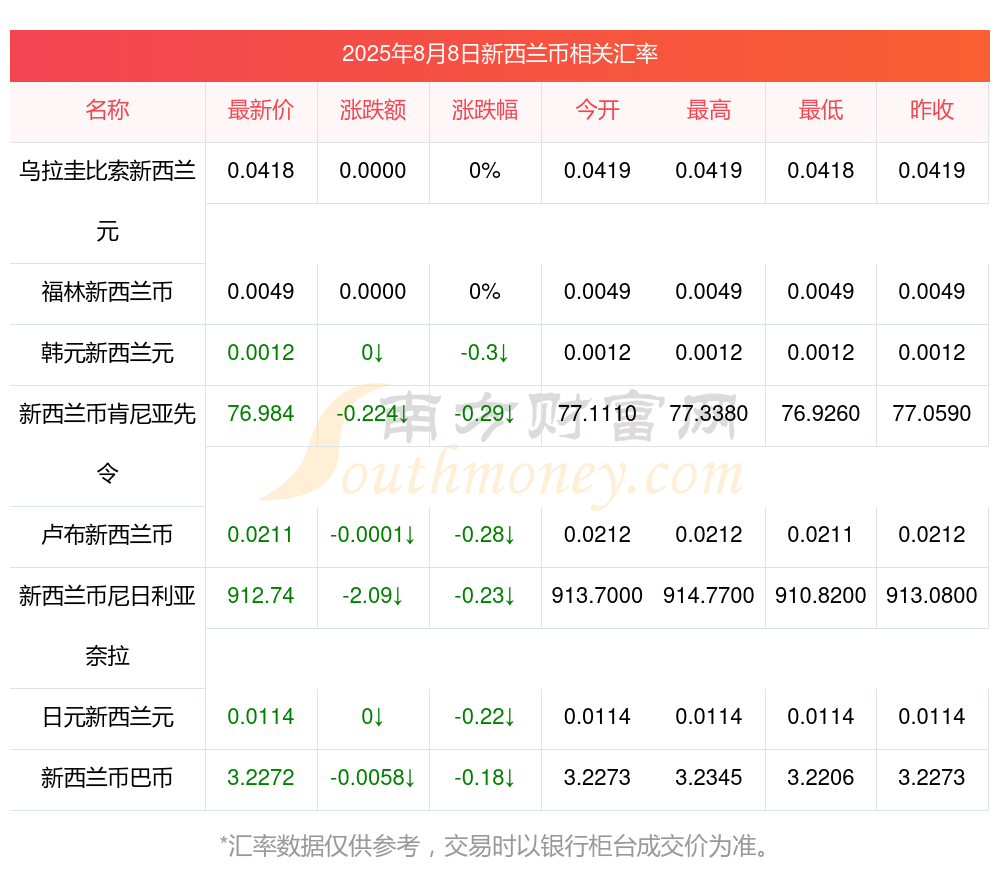
Task: Click the high price 3.2345
Action: pos(709,778)
